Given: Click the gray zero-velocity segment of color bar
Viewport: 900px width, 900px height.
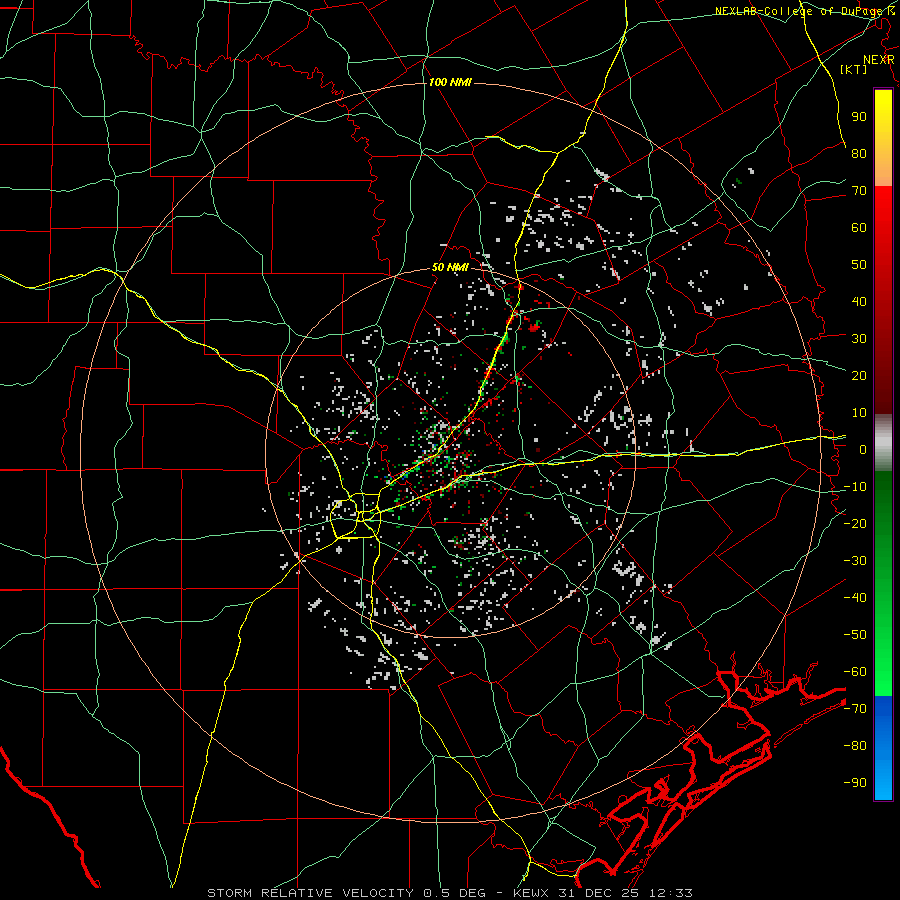Looking at the screenshot, I should click(883, 443).
